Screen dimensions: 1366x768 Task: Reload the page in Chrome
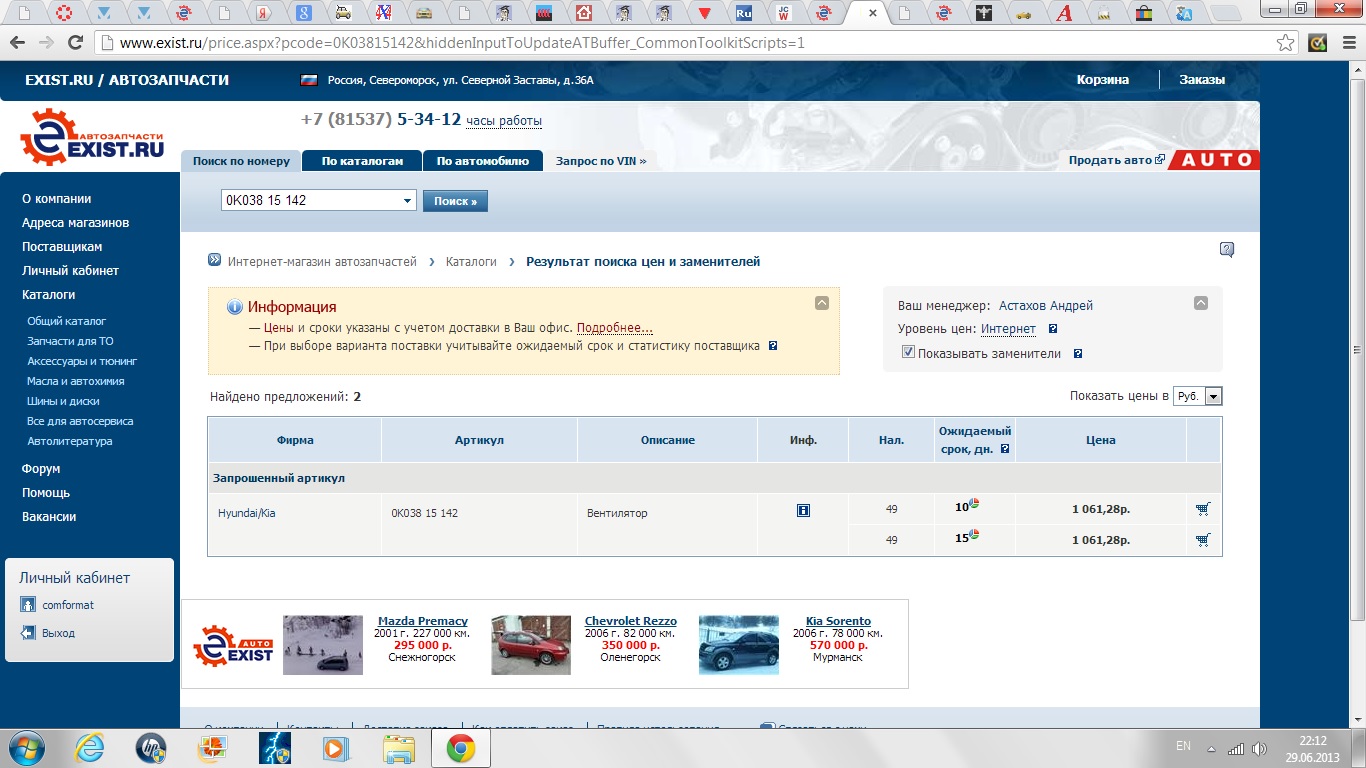tap(74, 43)
